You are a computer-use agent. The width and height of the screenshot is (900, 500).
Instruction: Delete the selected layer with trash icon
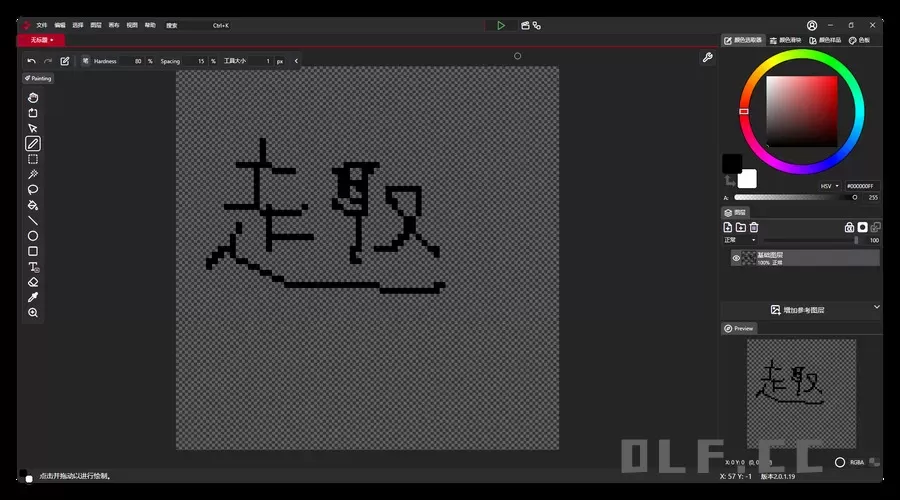tap(754, 227)
